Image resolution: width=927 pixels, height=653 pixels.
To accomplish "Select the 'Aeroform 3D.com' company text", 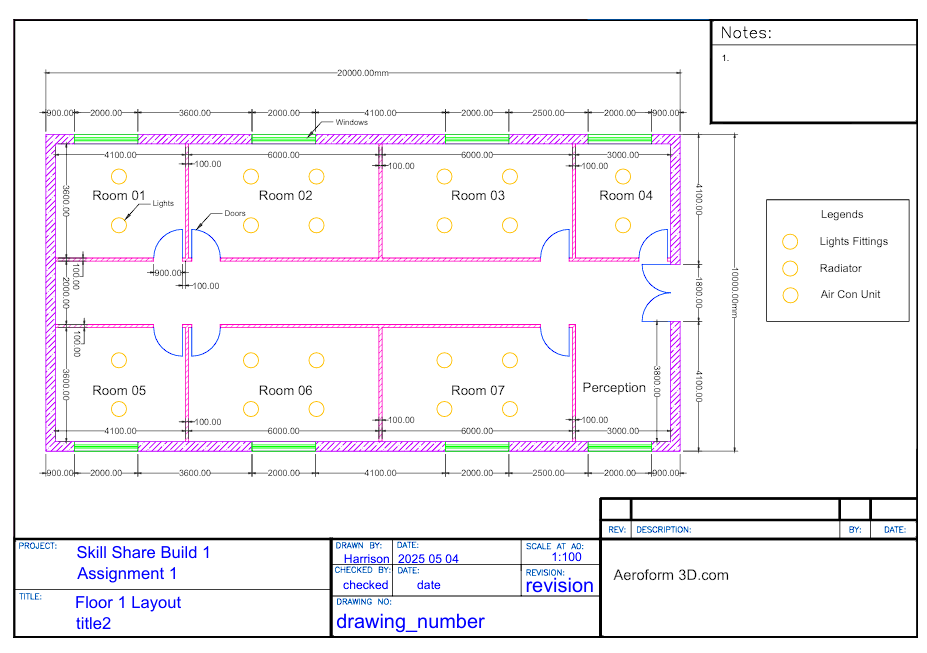I will tap(670, 576).
